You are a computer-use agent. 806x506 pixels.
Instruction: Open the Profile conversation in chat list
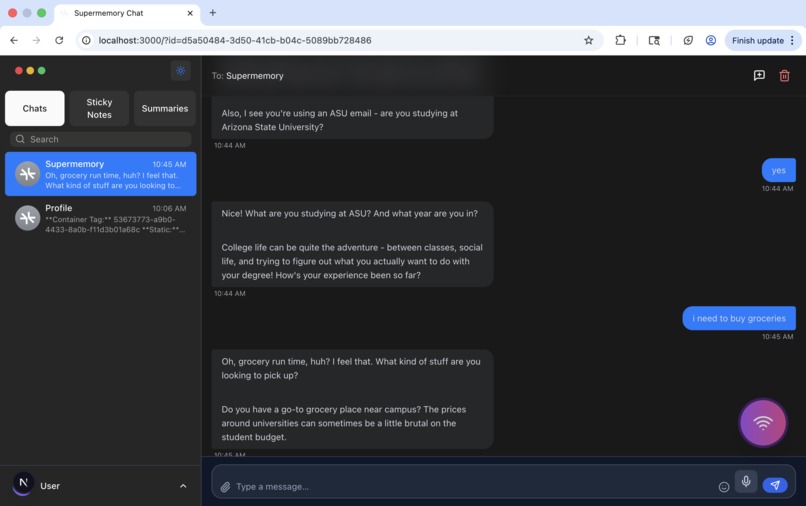[x=101, y=218]
